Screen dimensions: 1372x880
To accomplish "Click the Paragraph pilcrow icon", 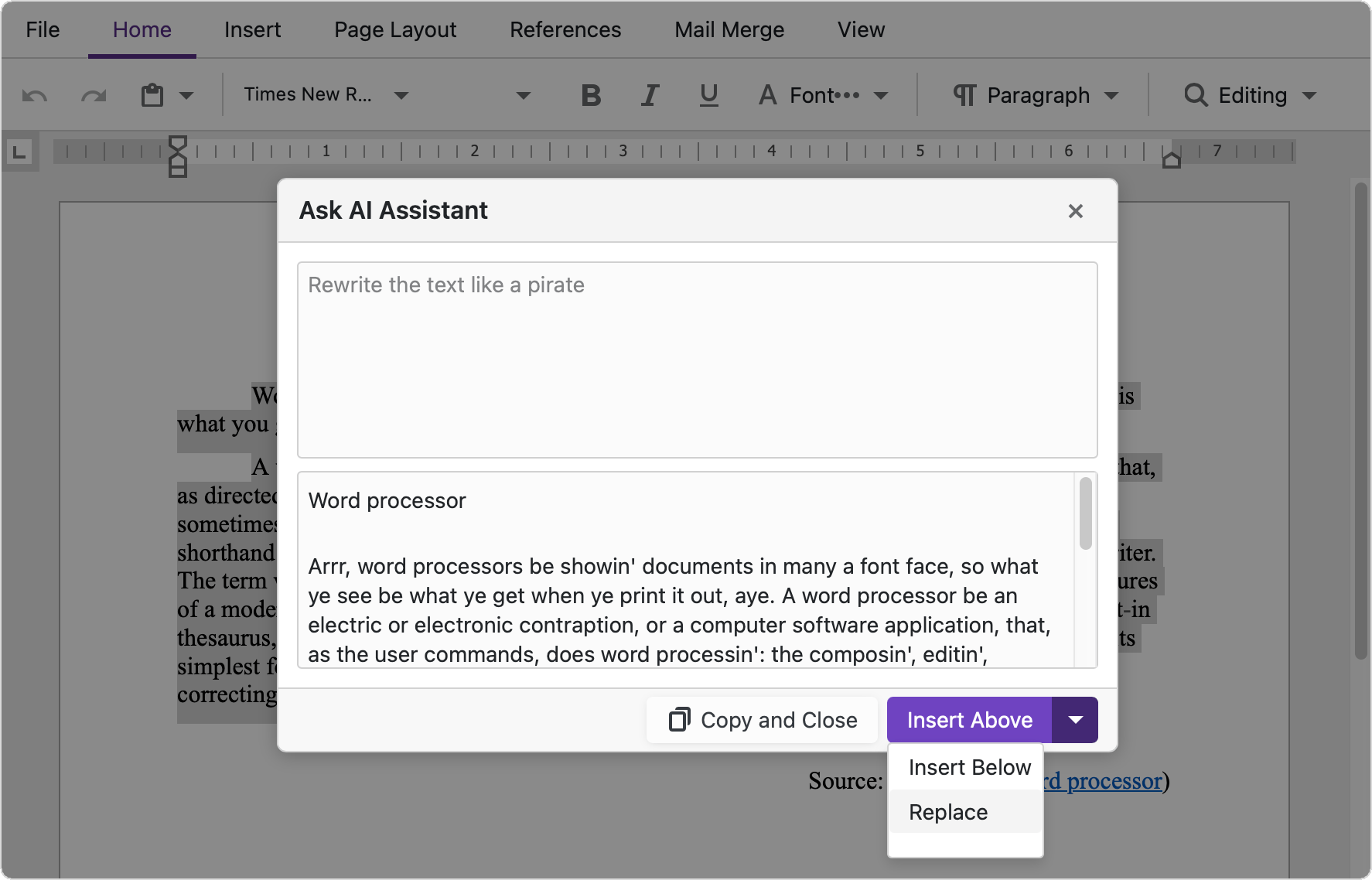I will 964,94.
